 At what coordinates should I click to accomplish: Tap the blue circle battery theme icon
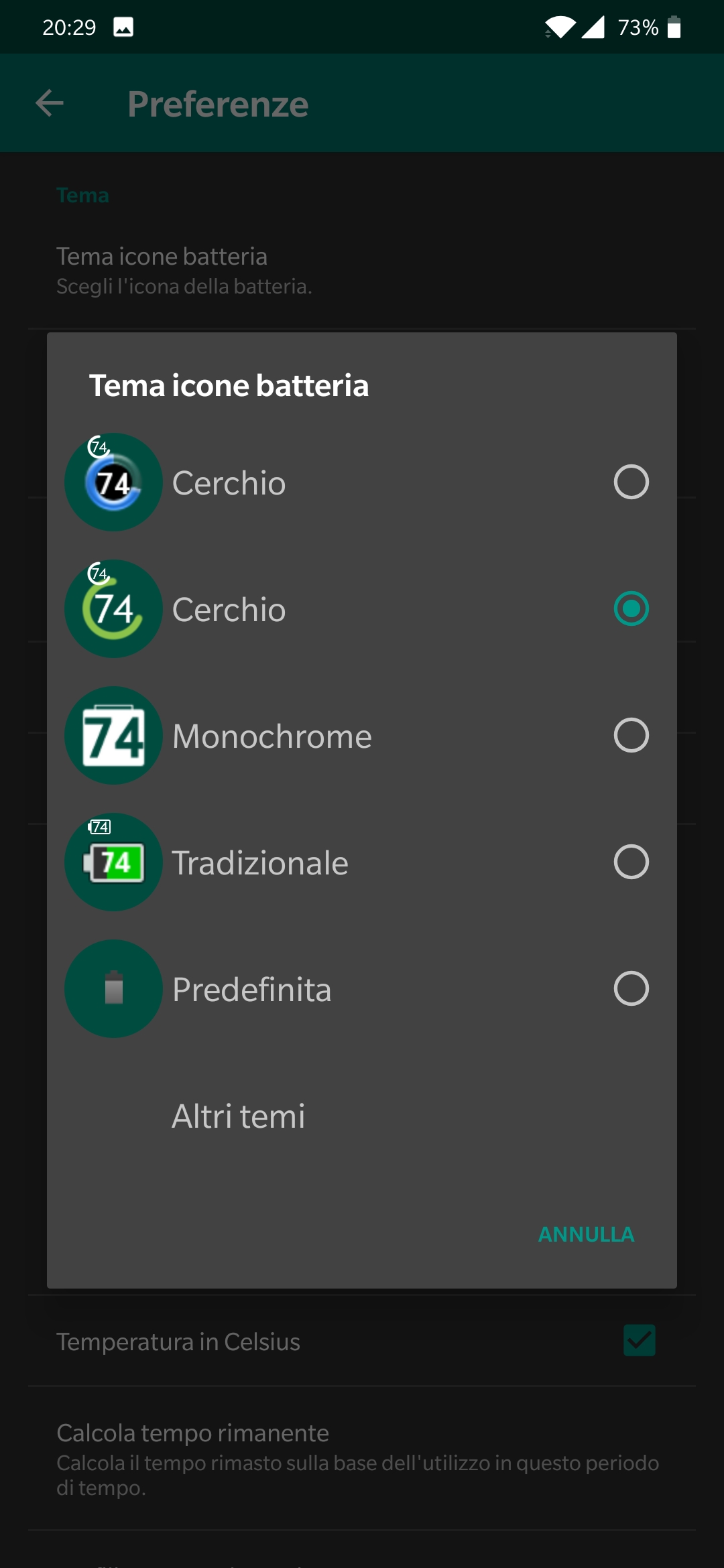click(113, 482)
